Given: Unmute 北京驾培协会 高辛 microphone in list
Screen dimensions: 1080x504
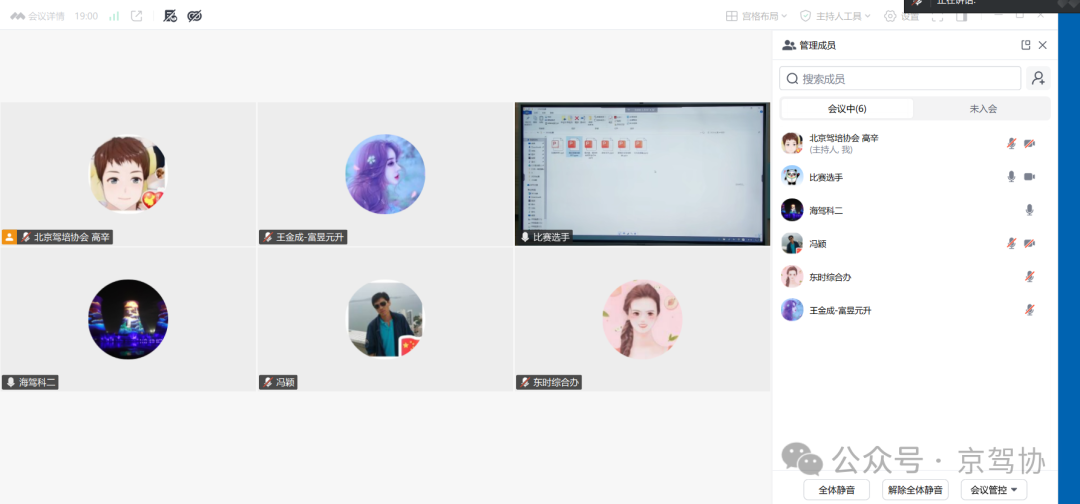Looking at the screenshot, I should coord(1012,143).
